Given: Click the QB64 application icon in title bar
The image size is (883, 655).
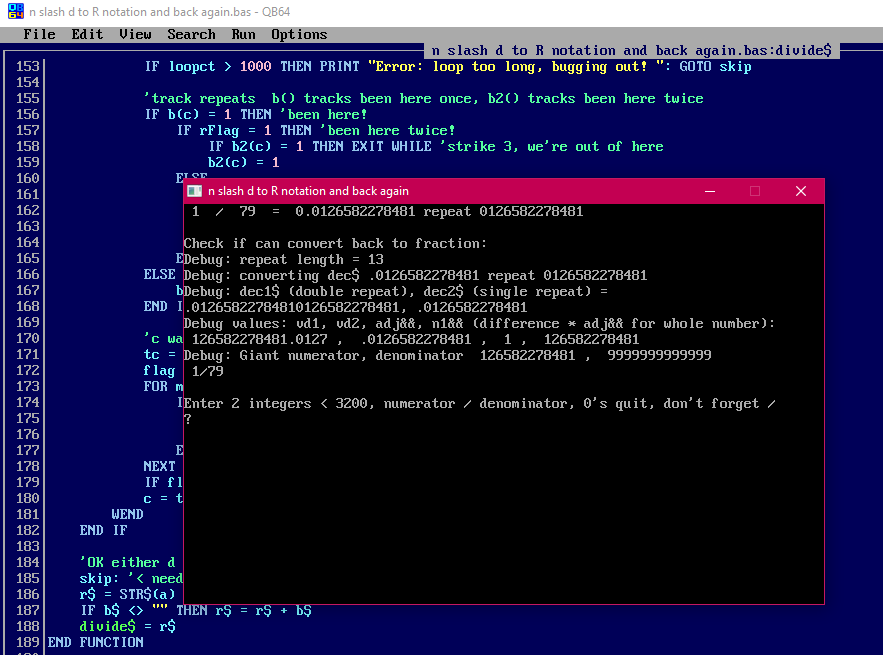Looking at the screenshot, I should tap(14, 12).
